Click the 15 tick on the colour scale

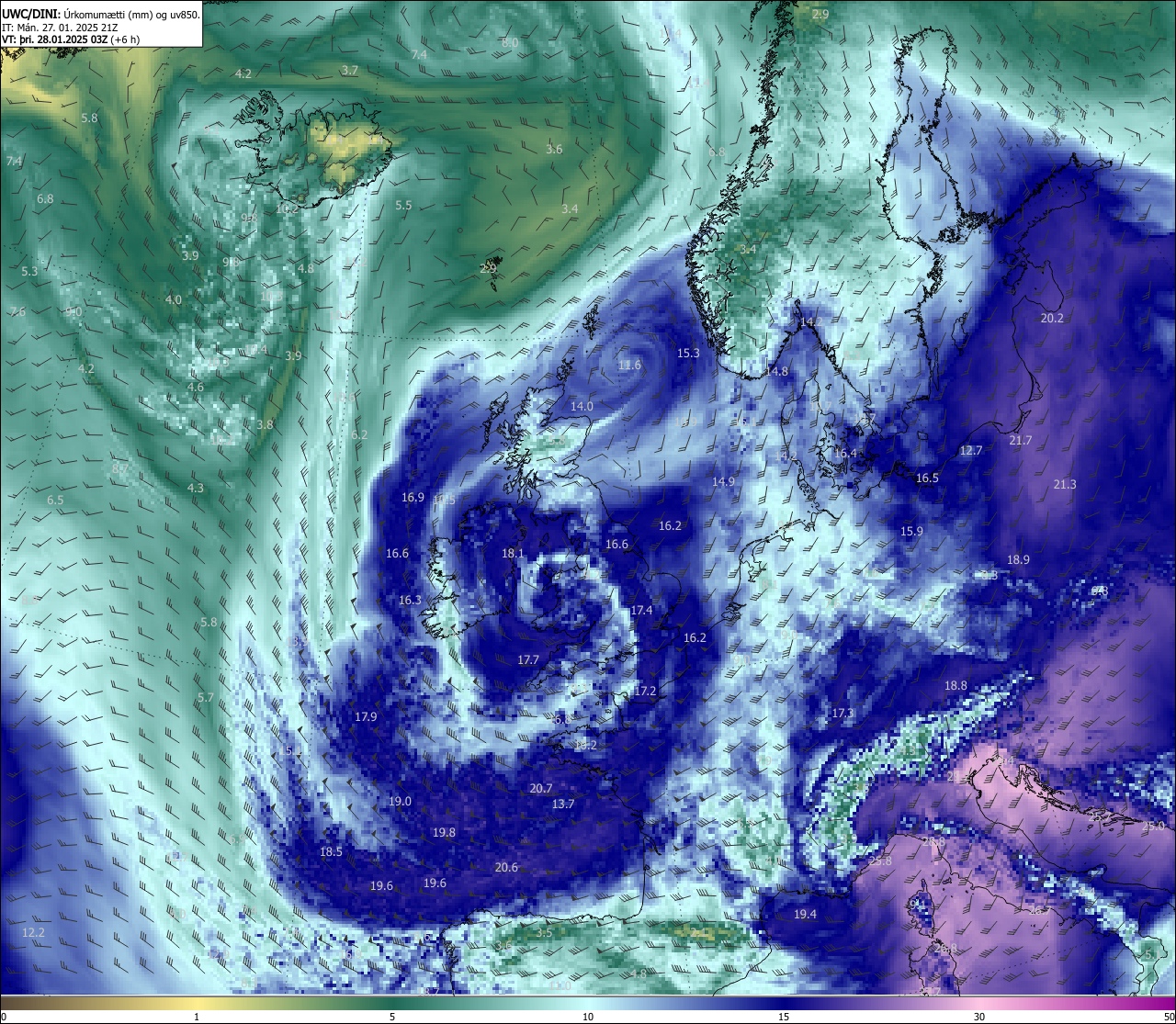[x=784, y=1017]
